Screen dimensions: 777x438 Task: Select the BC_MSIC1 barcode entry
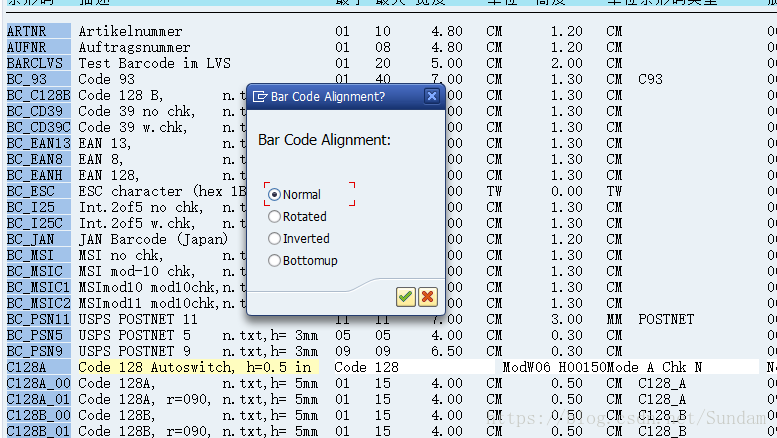[39, 287]
